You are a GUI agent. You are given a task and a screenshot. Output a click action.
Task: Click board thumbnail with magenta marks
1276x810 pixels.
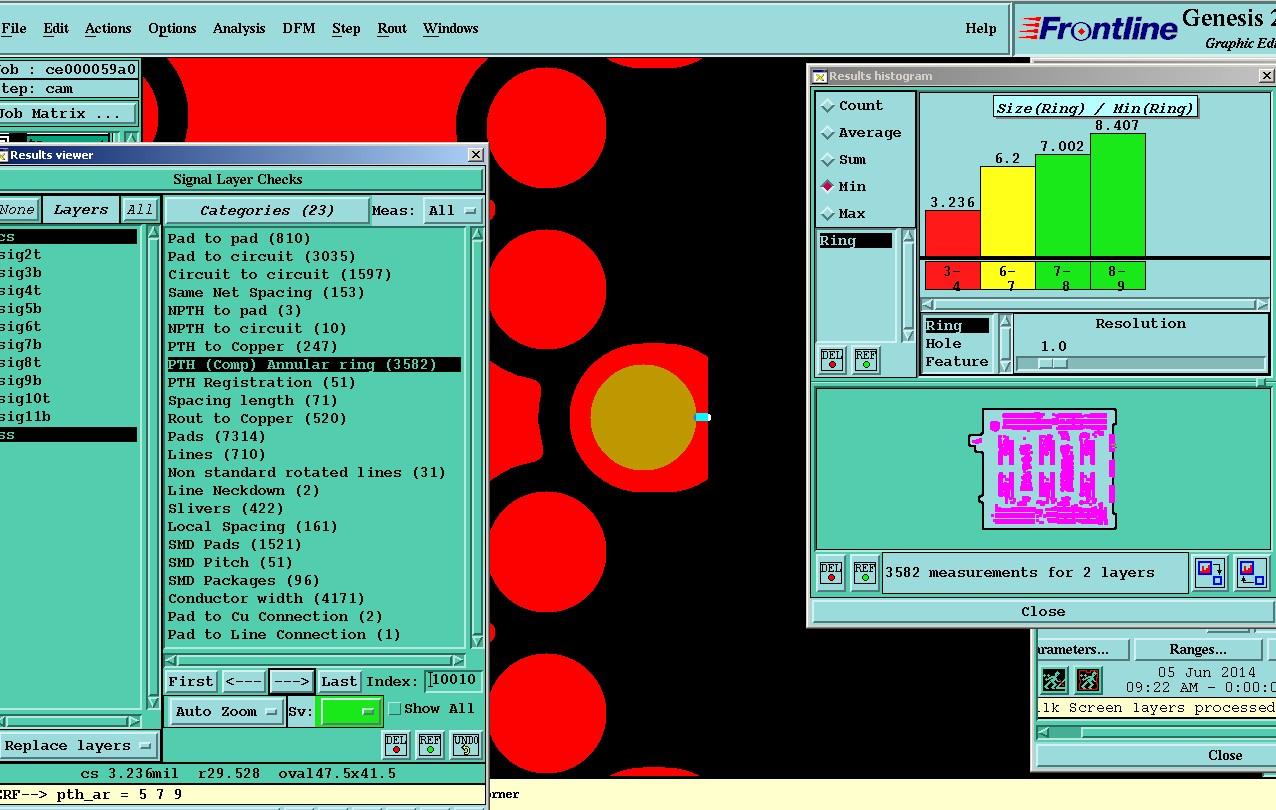point(1043,469)
